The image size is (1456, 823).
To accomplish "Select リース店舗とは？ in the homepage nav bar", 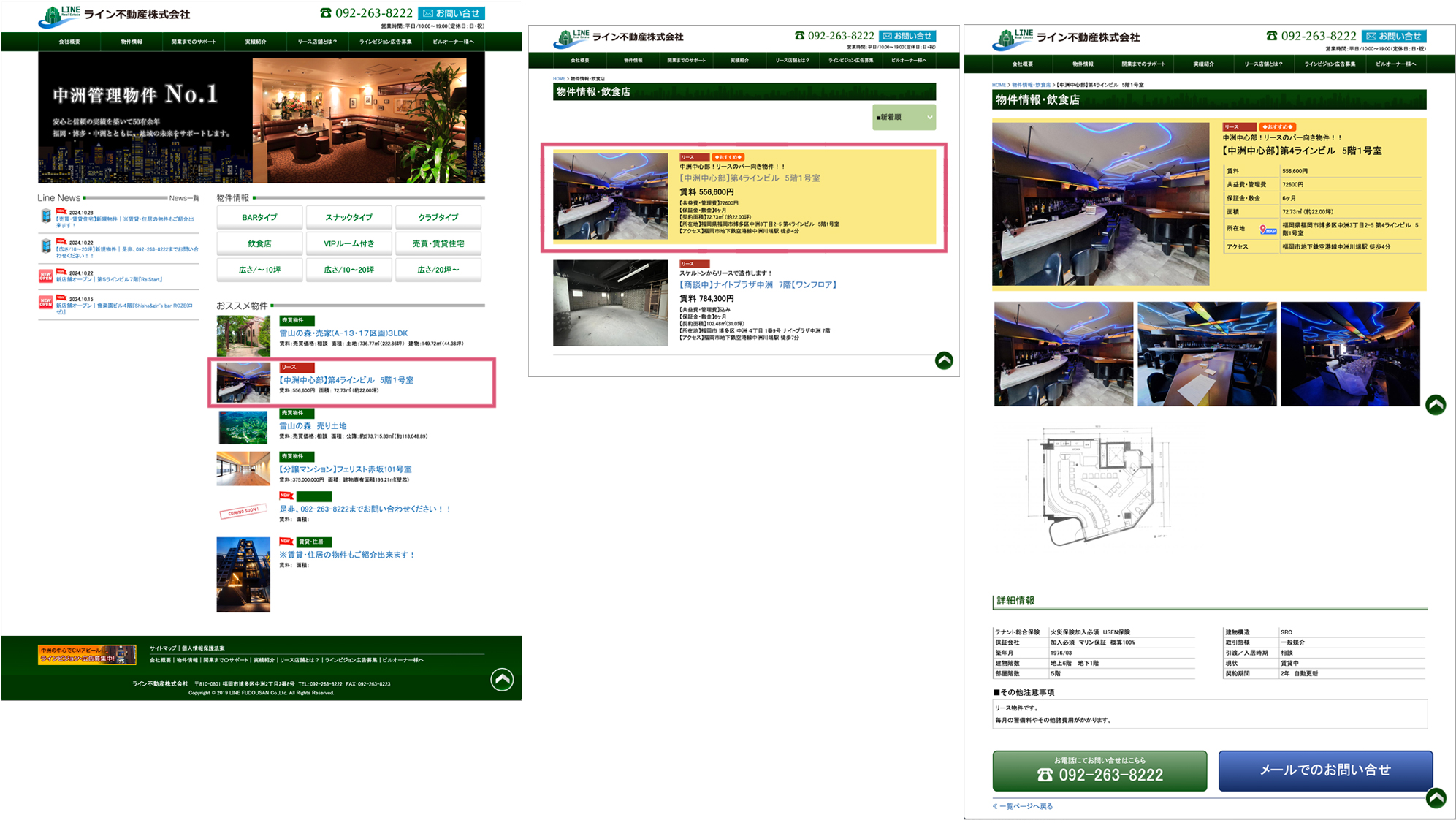I will point(317,42).
